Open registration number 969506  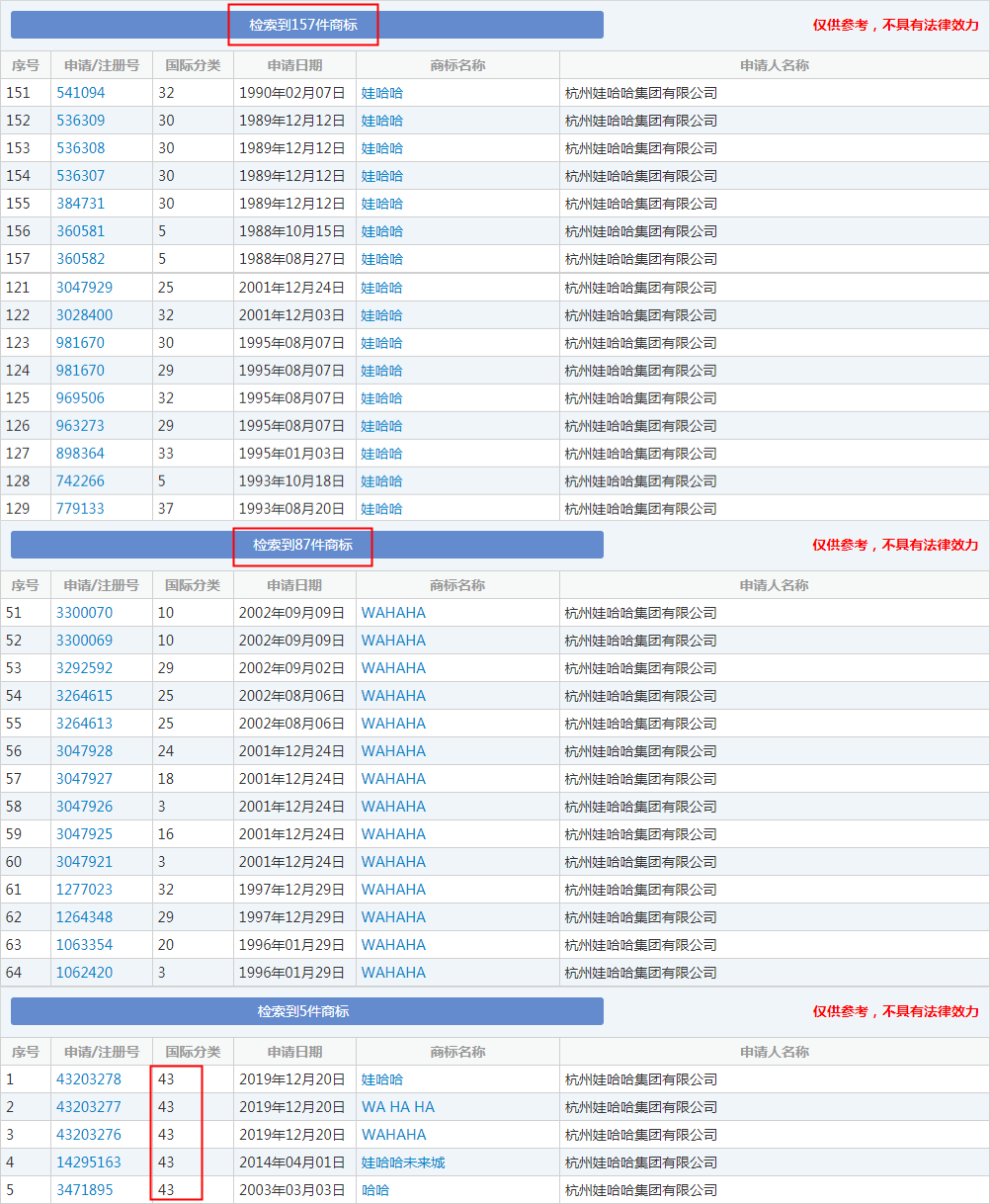[80, 398]
